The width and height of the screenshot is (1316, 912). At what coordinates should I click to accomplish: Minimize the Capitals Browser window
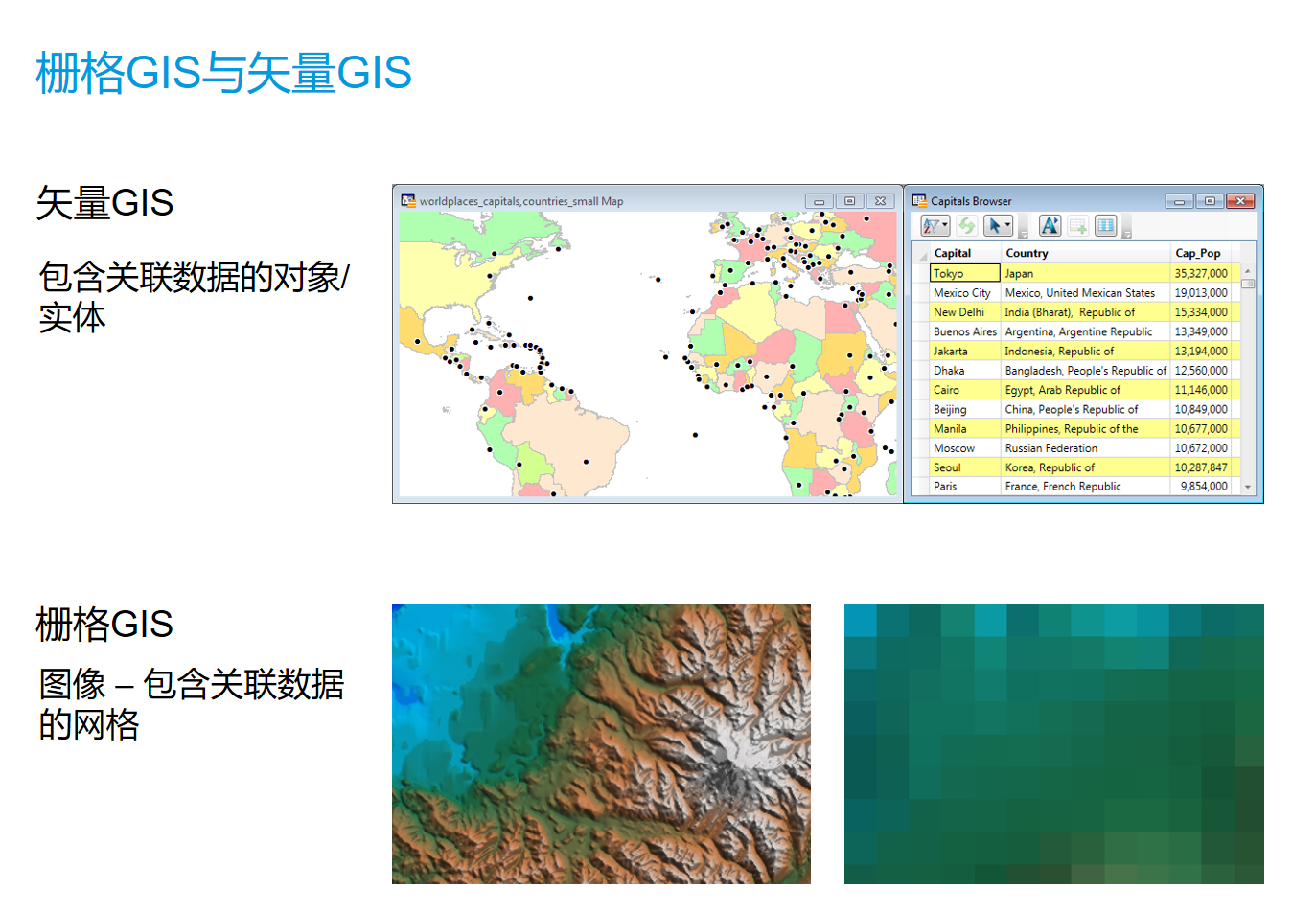coord(1179,201)
